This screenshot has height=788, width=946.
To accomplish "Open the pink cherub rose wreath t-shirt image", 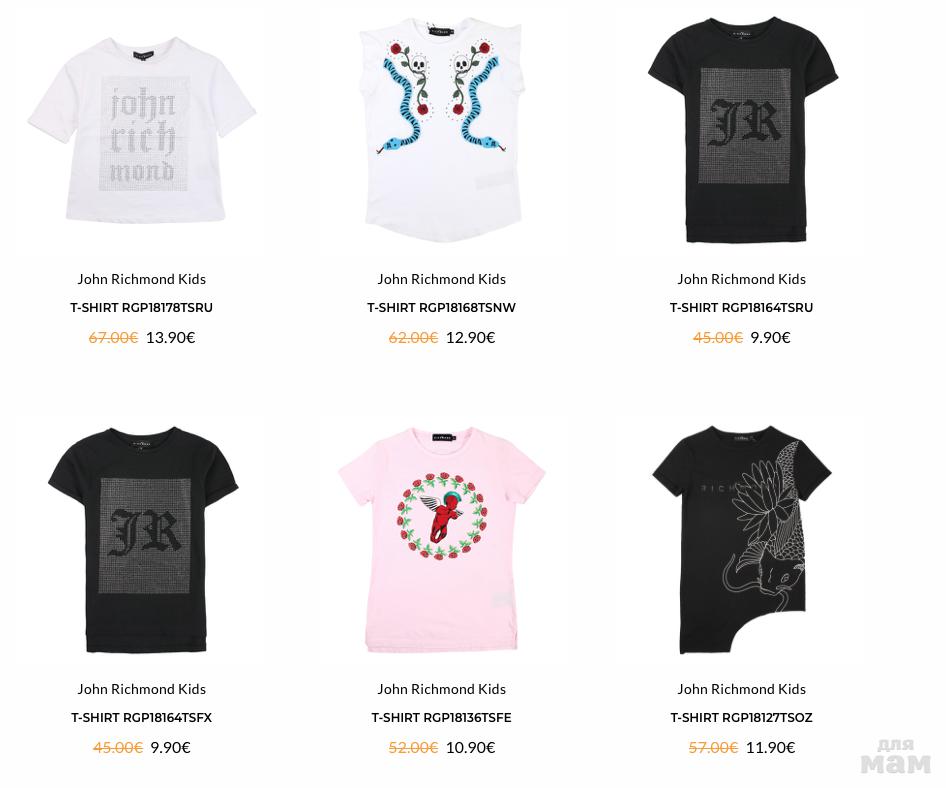I will coord(442,540).
